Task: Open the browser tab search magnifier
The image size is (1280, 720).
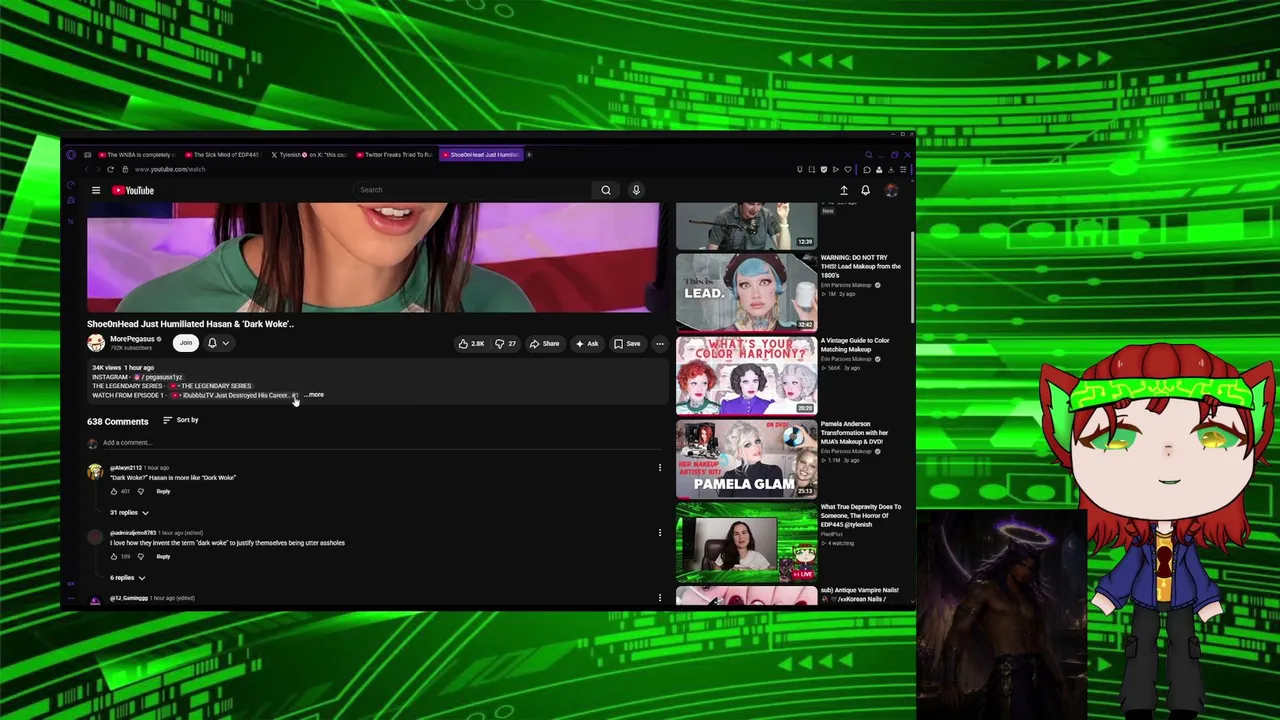Action: pyautogui.click(x=868, y=155)
